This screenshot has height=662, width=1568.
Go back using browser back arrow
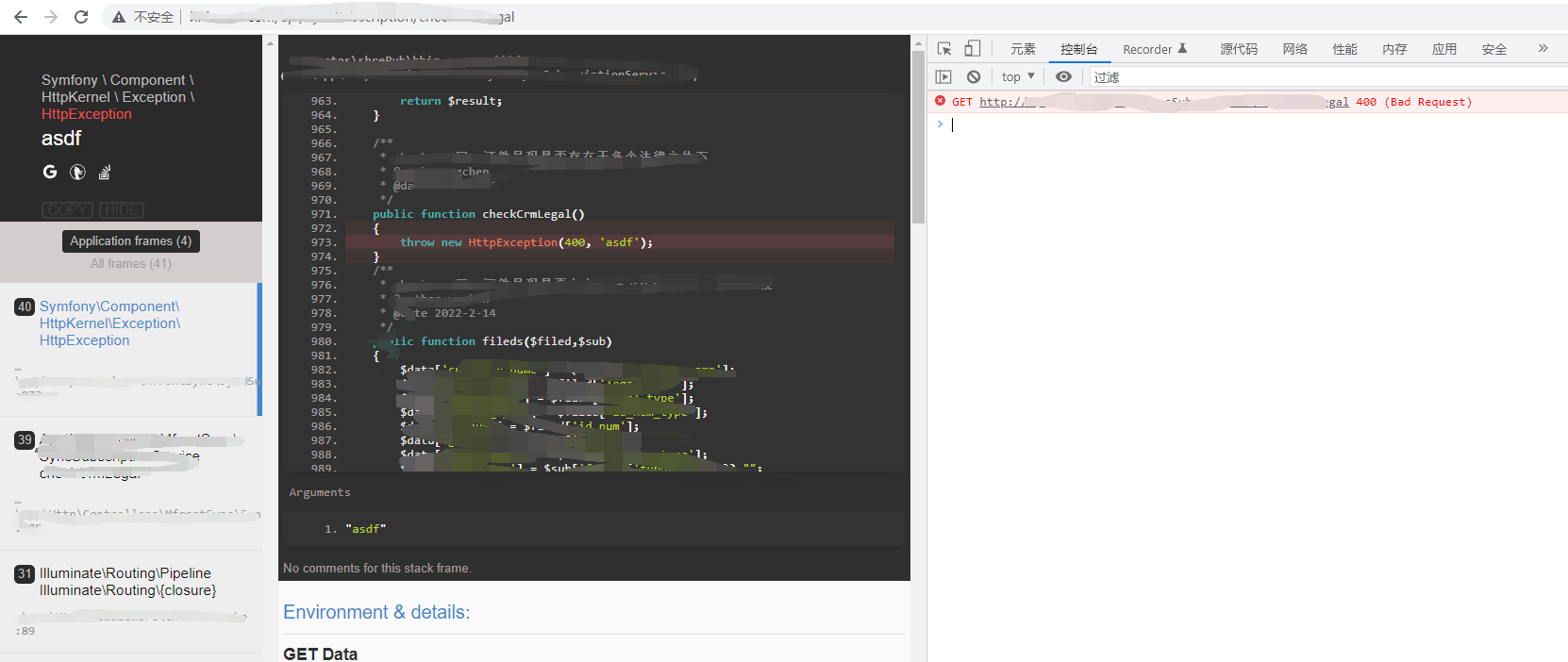pos(21,17)
